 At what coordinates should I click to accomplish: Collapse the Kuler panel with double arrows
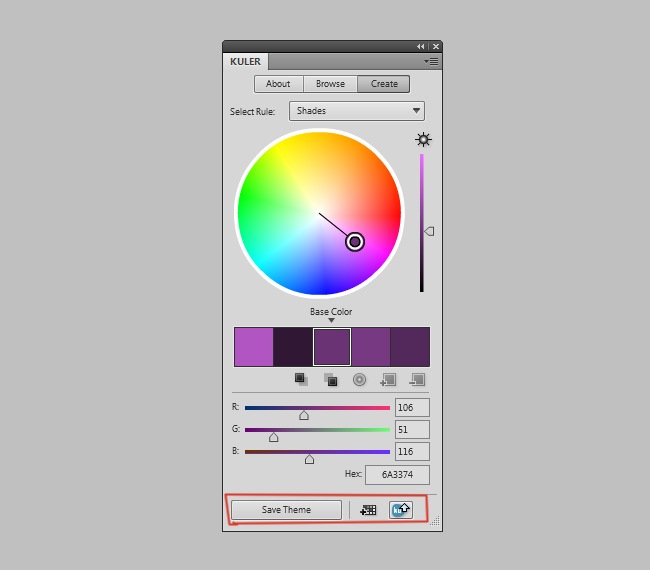[421, 46]
